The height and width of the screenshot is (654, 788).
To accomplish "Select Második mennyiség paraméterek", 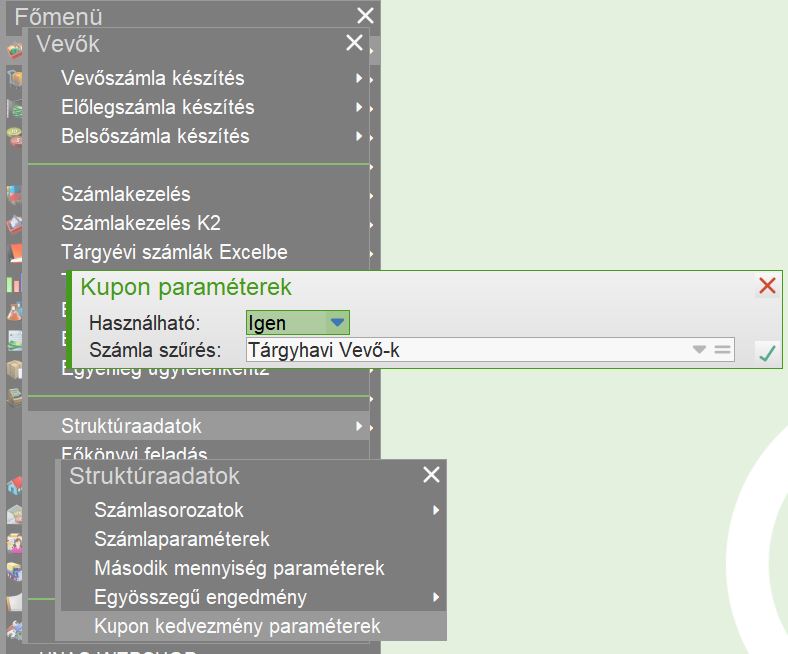I will [254, 569].
